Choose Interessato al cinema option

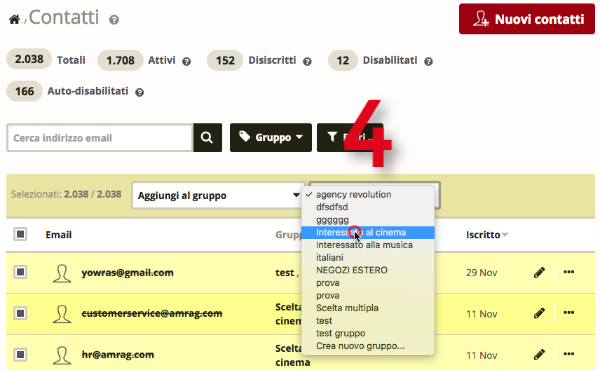click(x=368, y=232)
